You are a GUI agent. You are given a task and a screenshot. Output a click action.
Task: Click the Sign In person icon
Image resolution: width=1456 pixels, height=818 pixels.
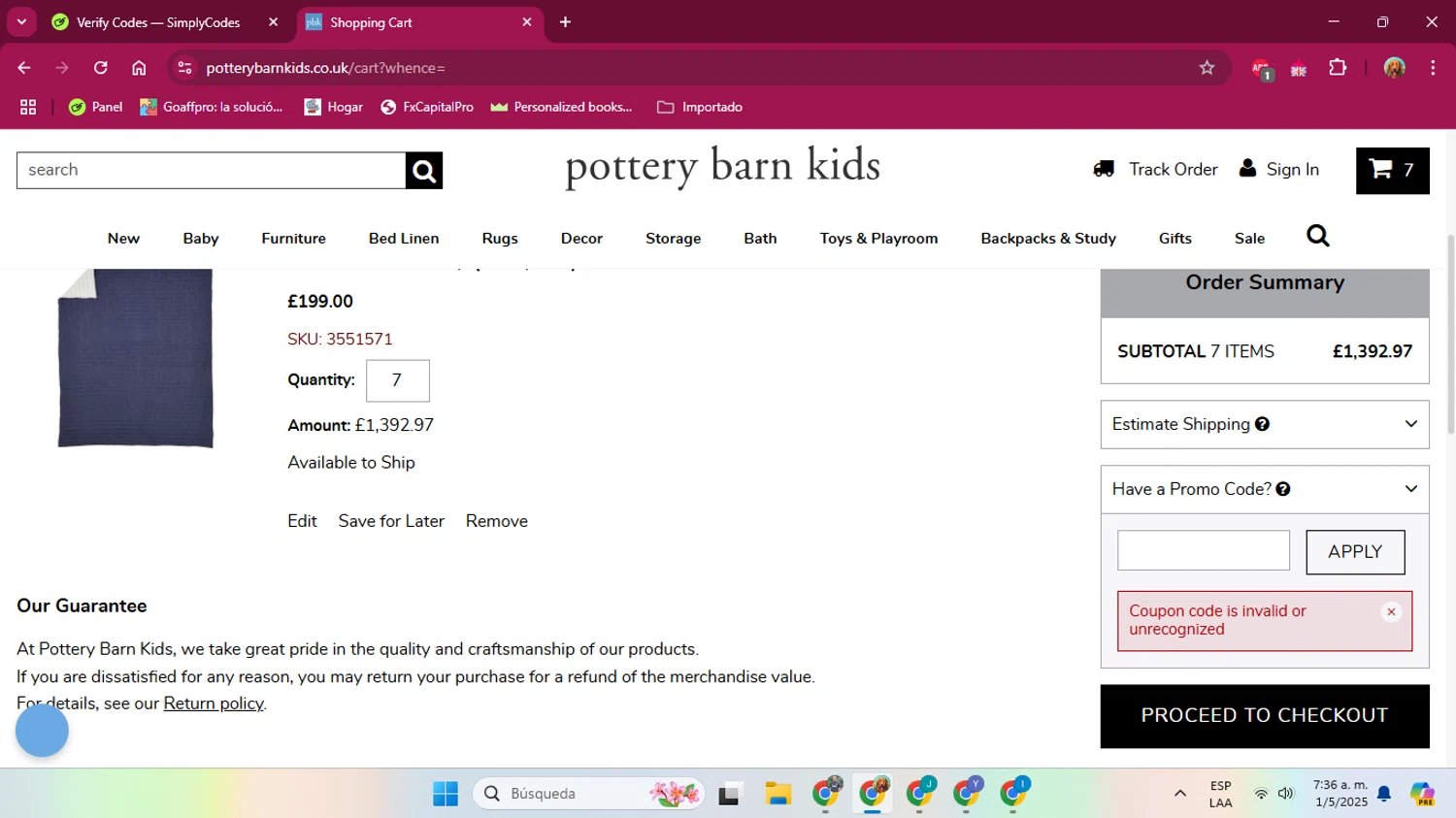(1247, 168)
